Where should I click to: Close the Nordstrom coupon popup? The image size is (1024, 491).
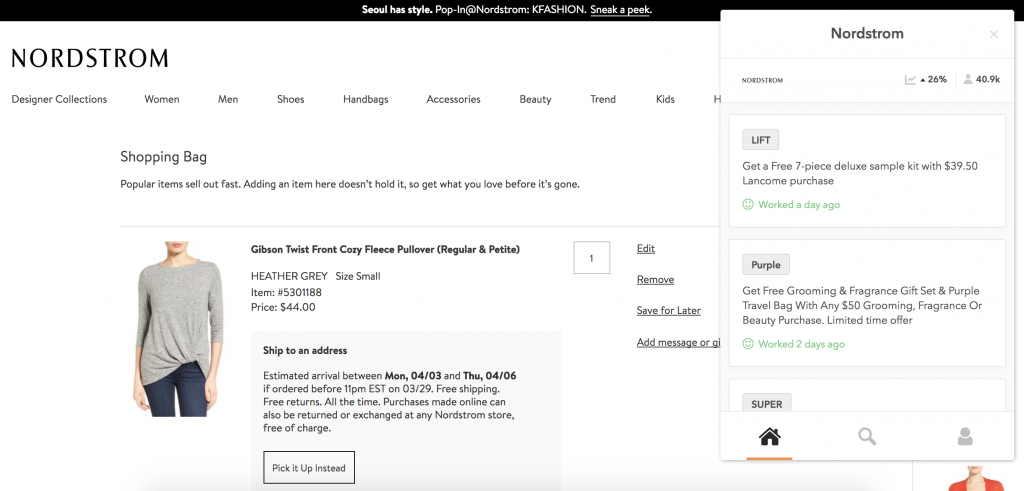pos(993,35)
